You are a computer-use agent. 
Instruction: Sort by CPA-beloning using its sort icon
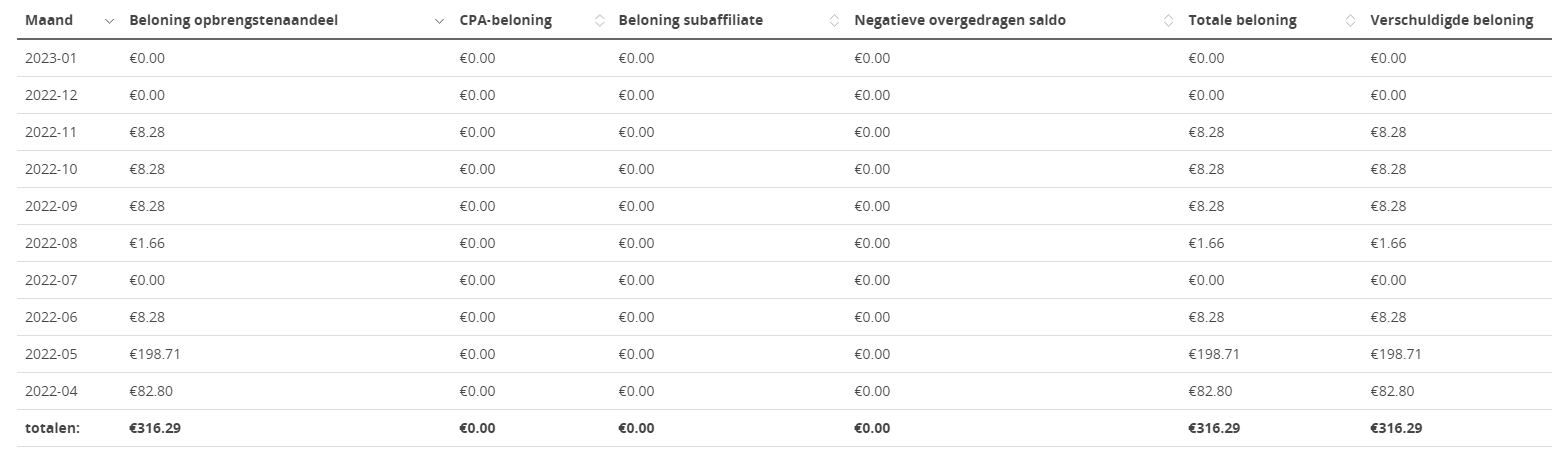tap(599, 21)
